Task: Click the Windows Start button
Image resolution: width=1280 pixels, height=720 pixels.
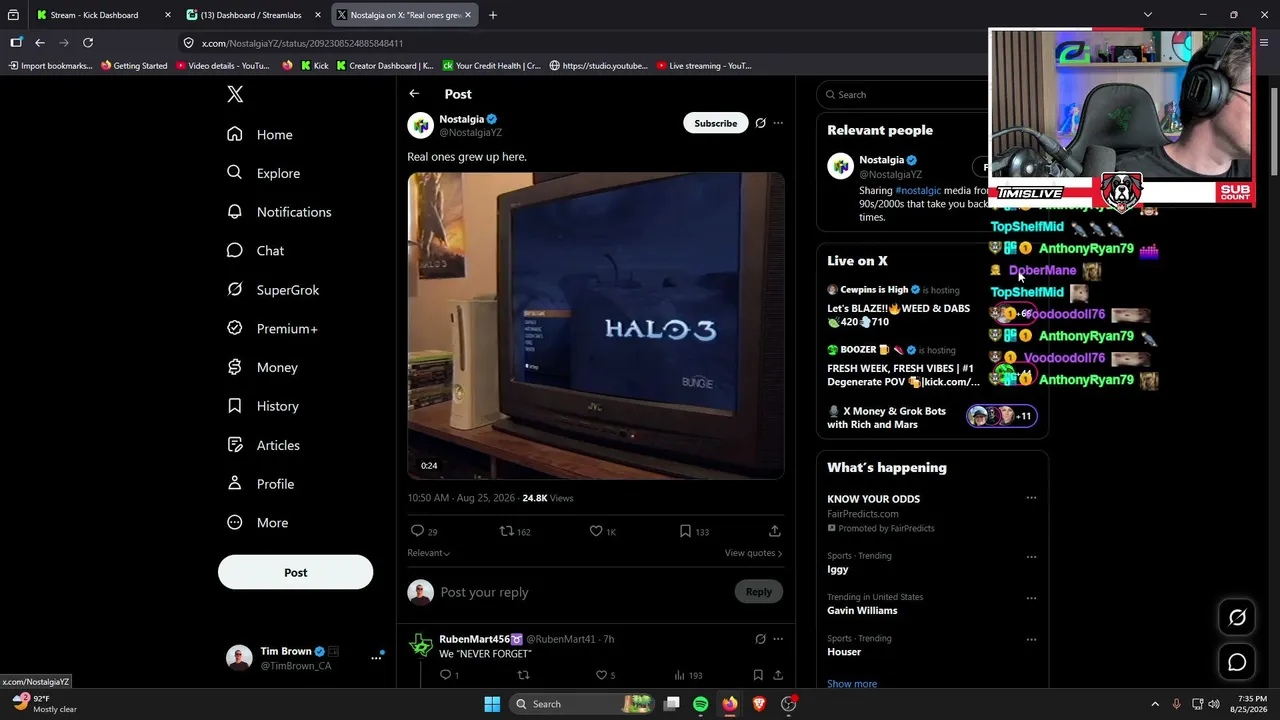Action: pos(492,704)
